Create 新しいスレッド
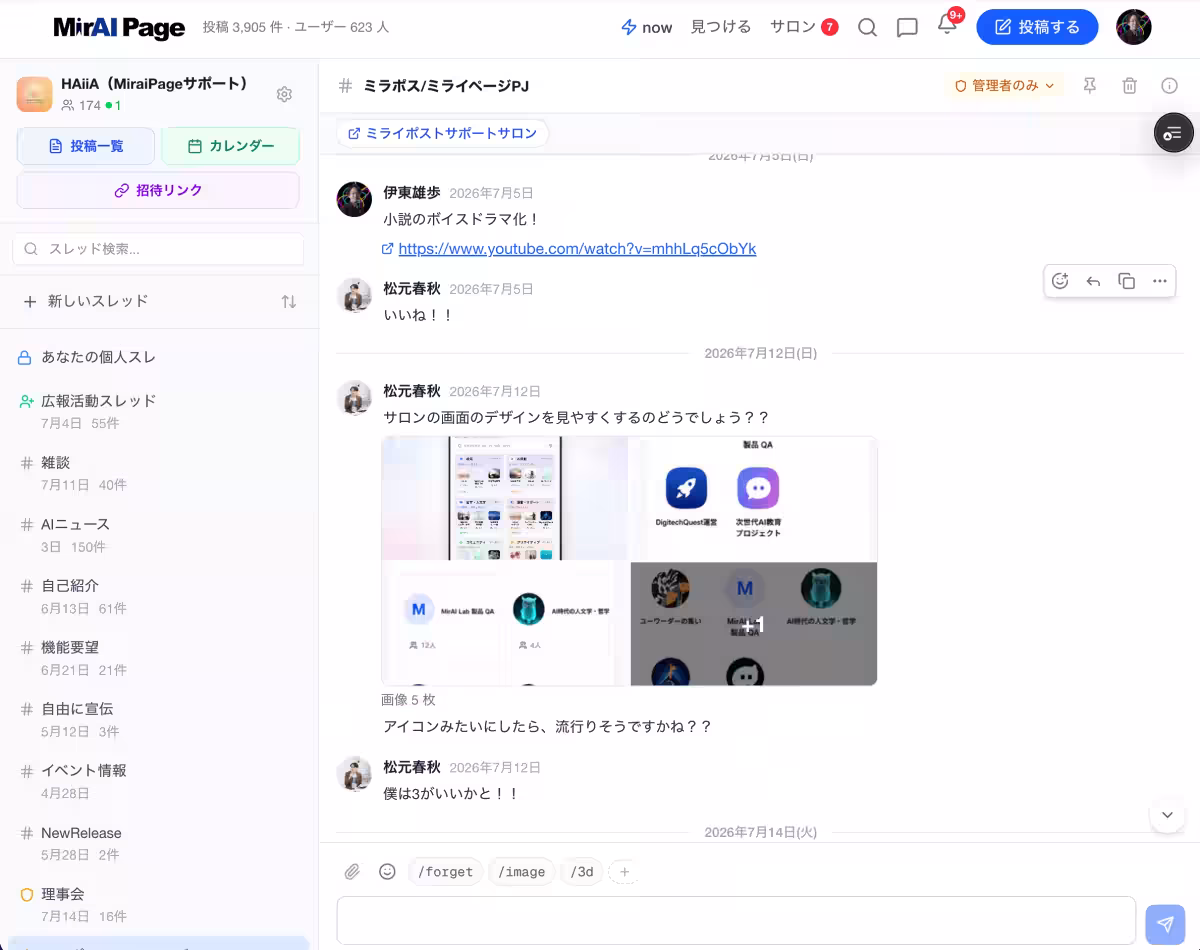 pyautogui.click(x=86, y=301)
